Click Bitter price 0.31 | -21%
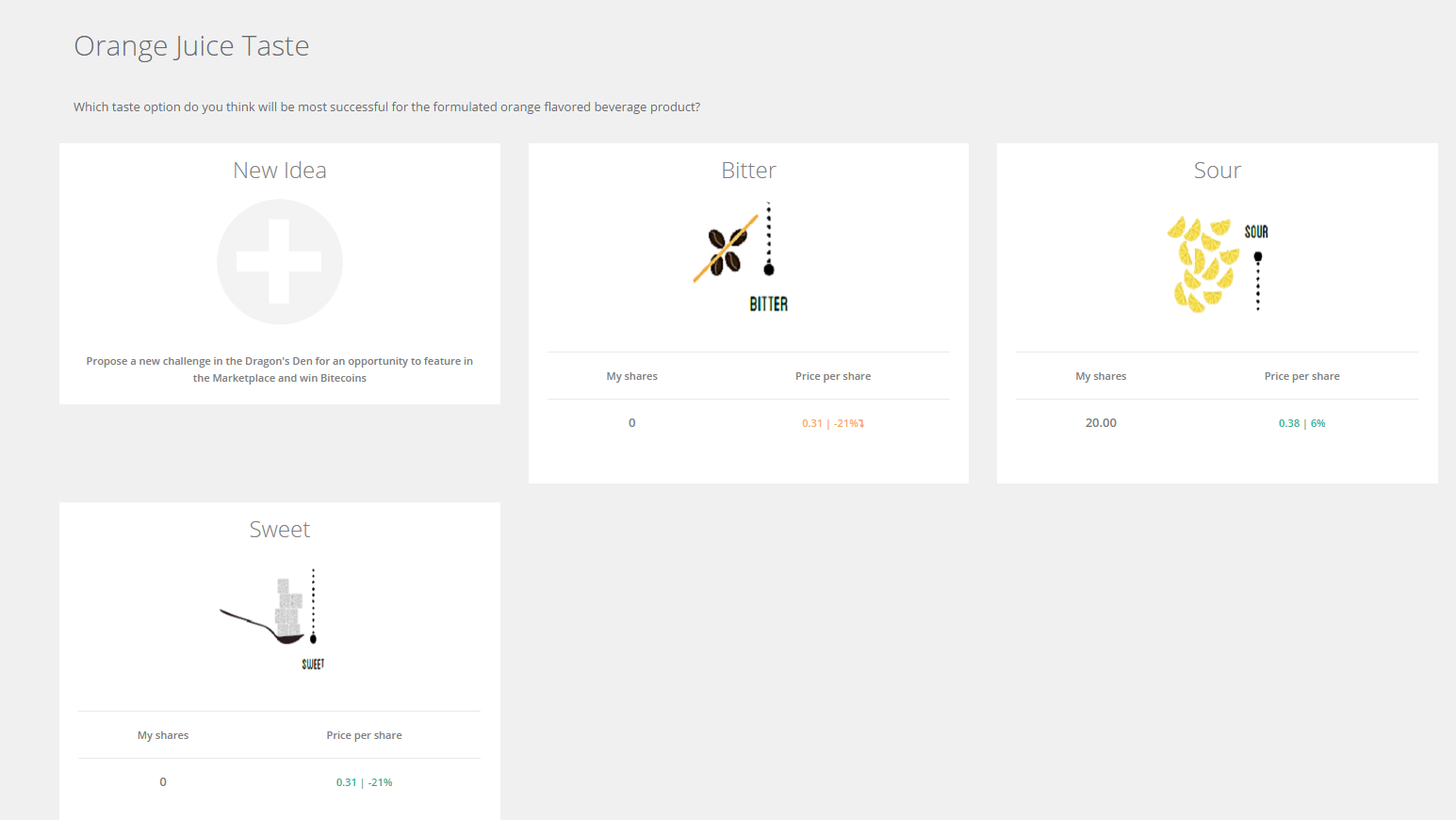Screen dimensions: 1456x820 832,423
